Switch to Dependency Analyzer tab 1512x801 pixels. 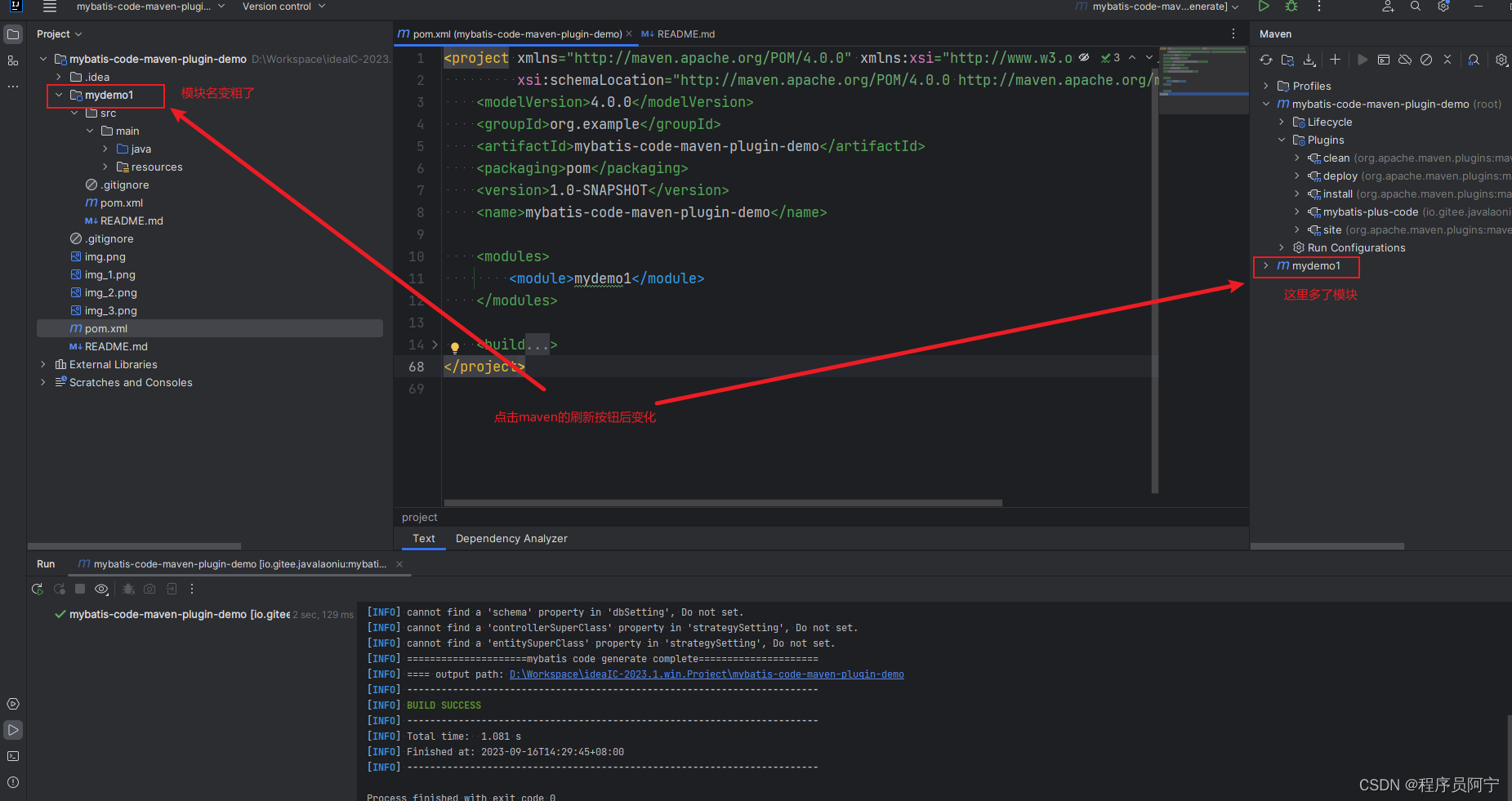511,539
